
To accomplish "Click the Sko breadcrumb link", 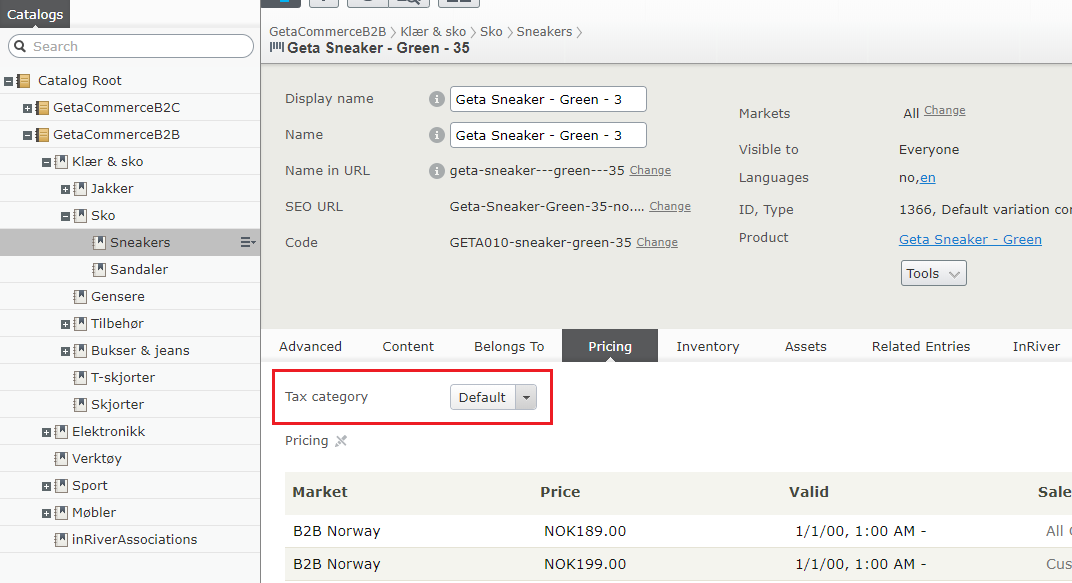I will point(491,31).
